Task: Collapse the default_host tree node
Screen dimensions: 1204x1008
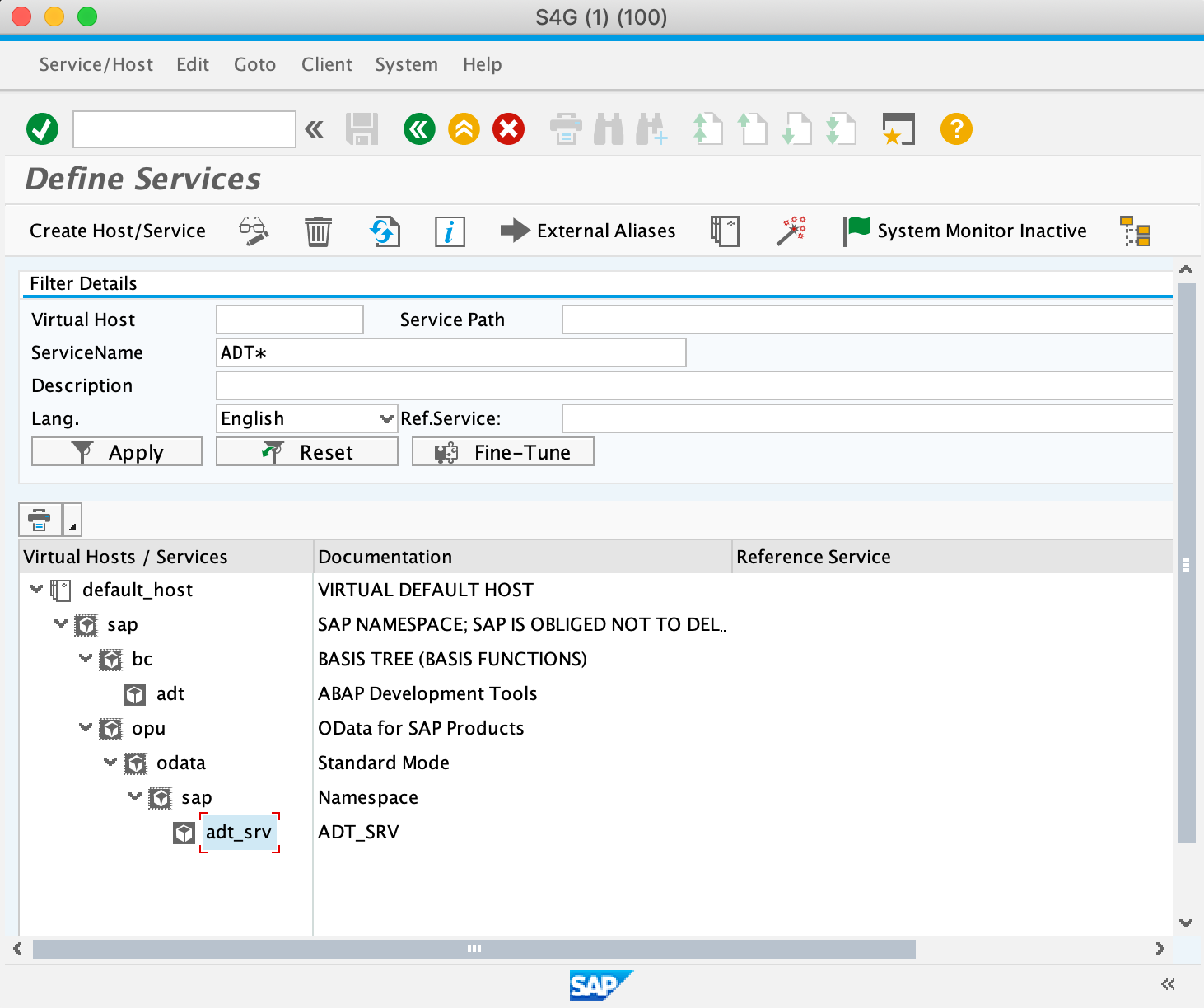Action: [35, 590]
